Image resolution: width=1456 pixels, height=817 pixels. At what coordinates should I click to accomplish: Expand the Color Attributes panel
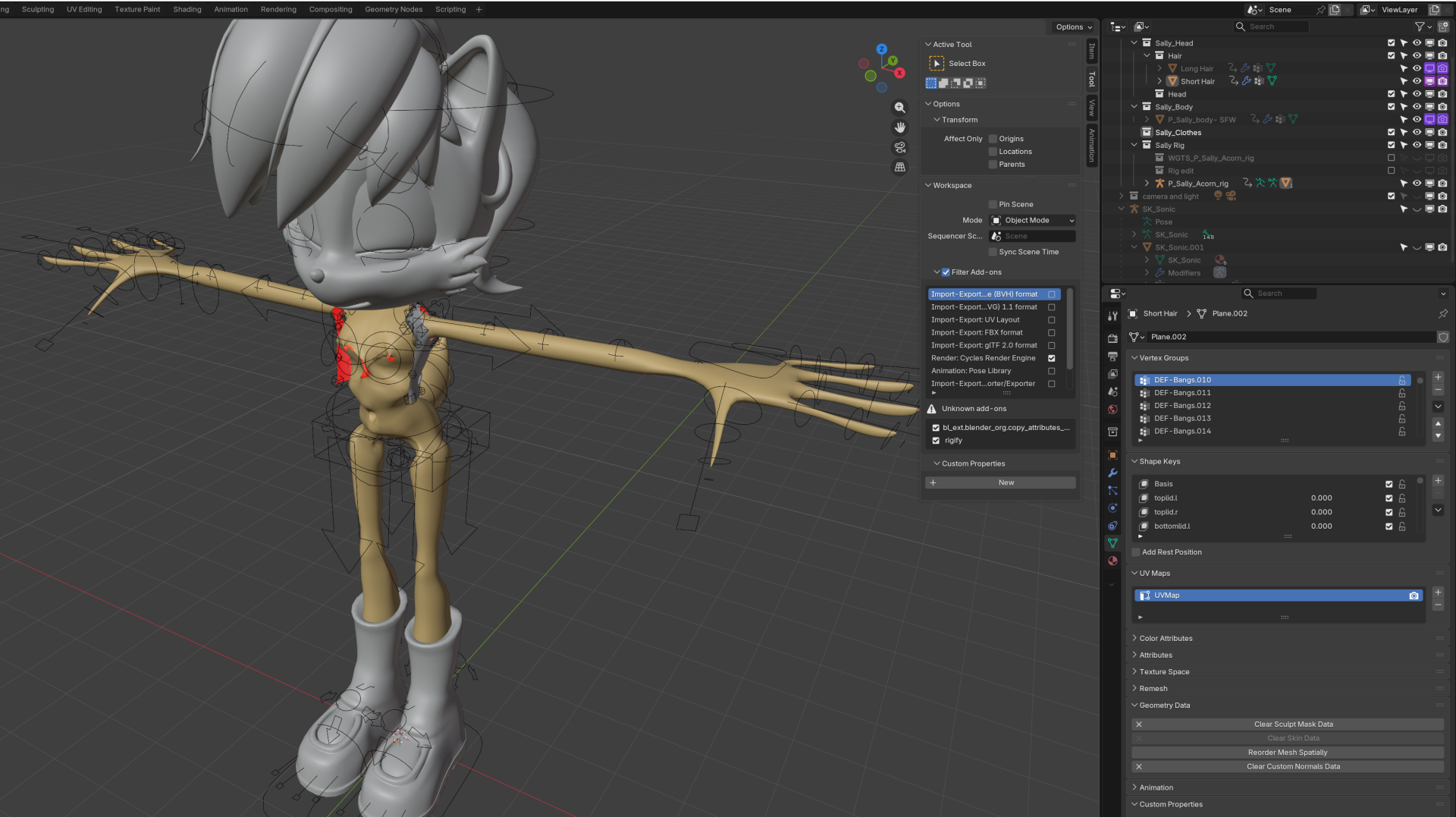click(x=1135, y=639)
